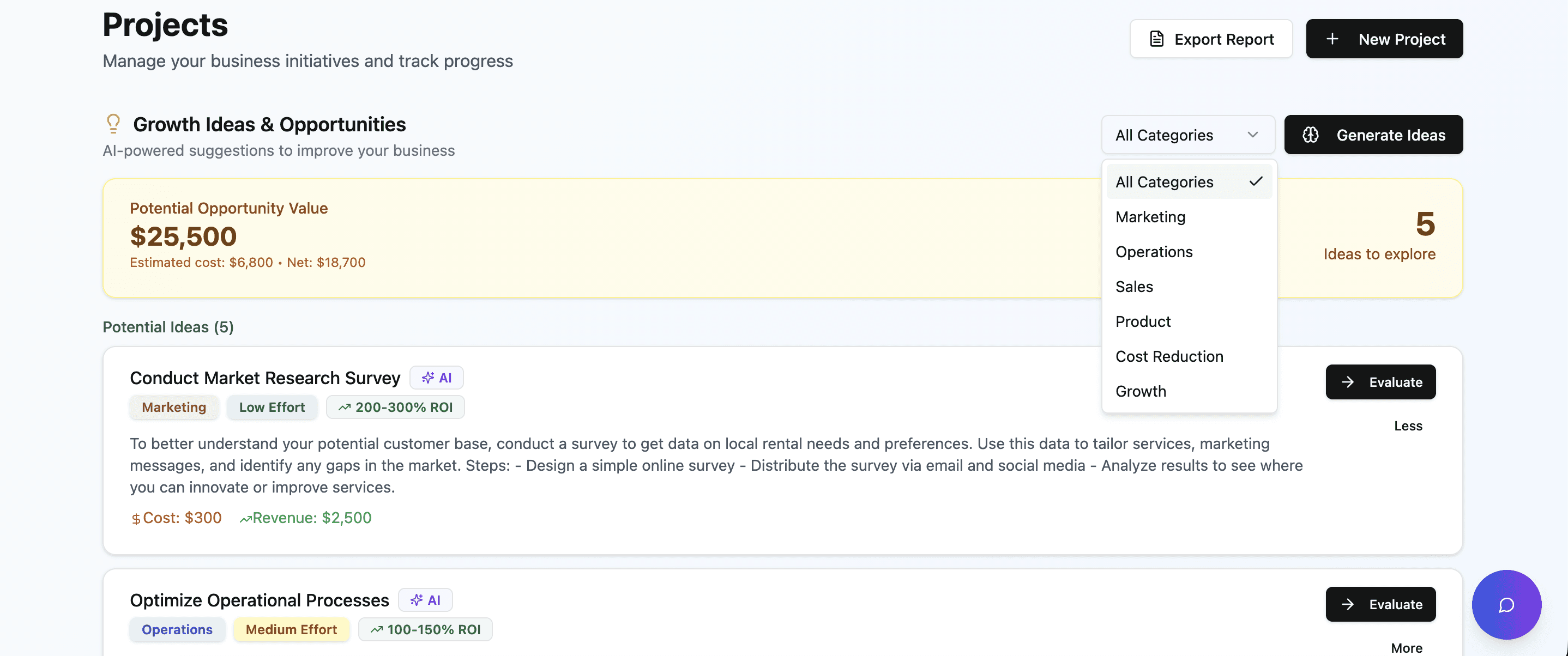Select Operations in the category dropdown list
Image resolution: width=1568 pixels, height=656 pixels.
[x=1154, y=251]
